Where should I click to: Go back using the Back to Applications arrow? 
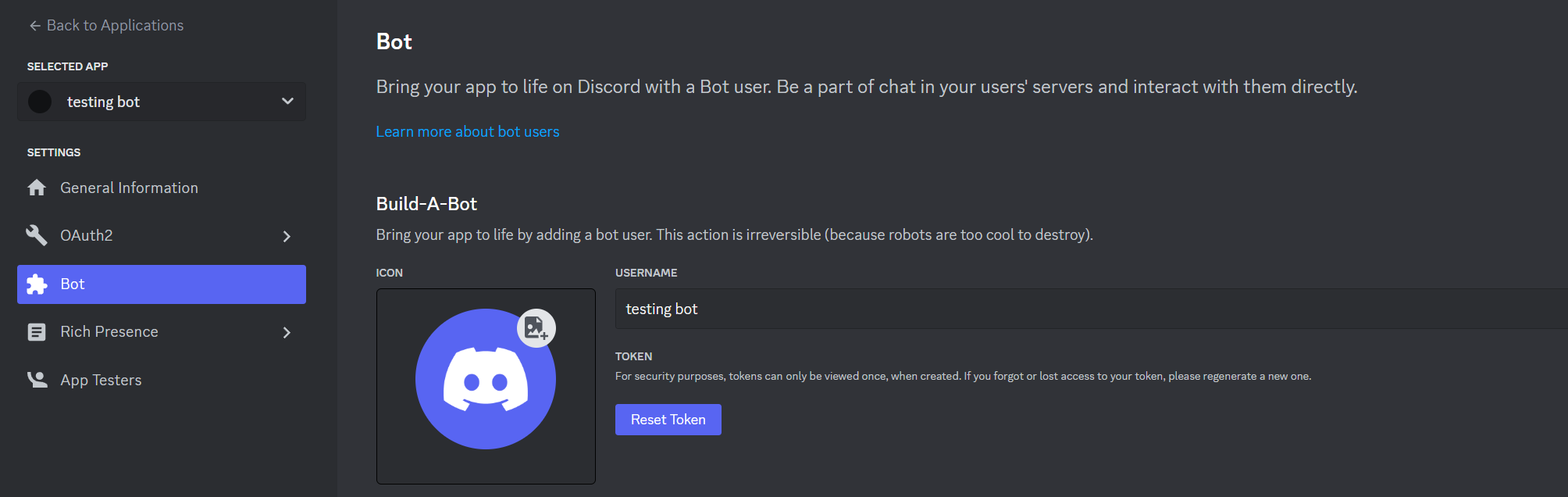click(35, 26)
